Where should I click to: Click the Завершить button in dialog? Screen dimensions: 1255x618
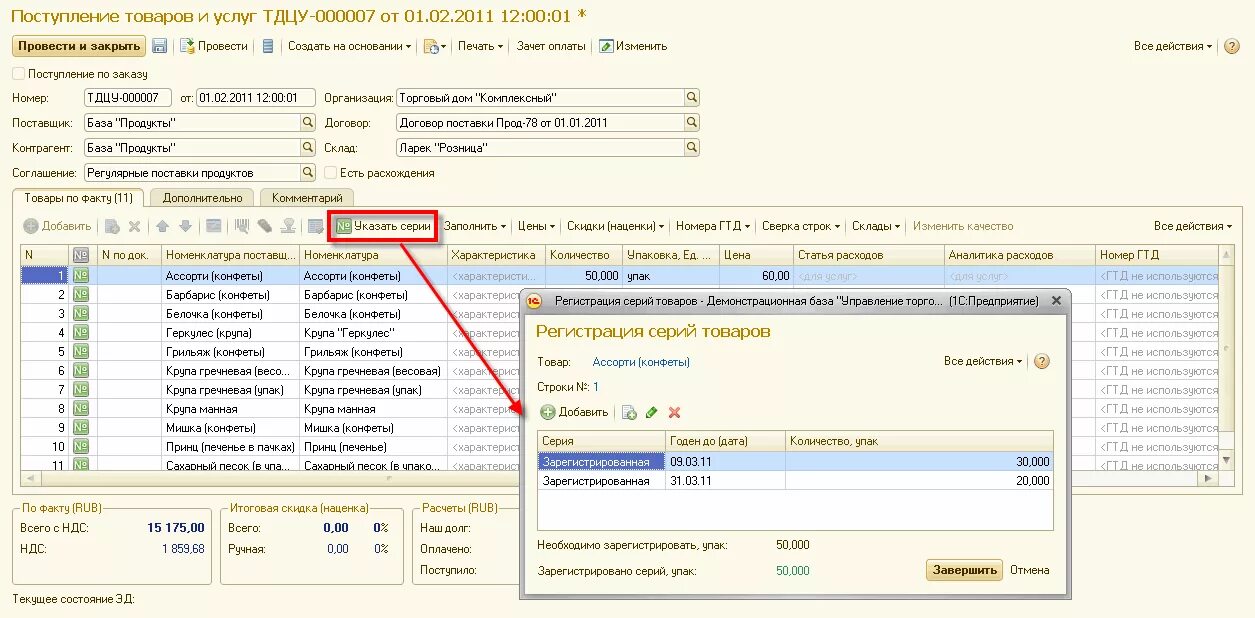click(x=964, y=570)
